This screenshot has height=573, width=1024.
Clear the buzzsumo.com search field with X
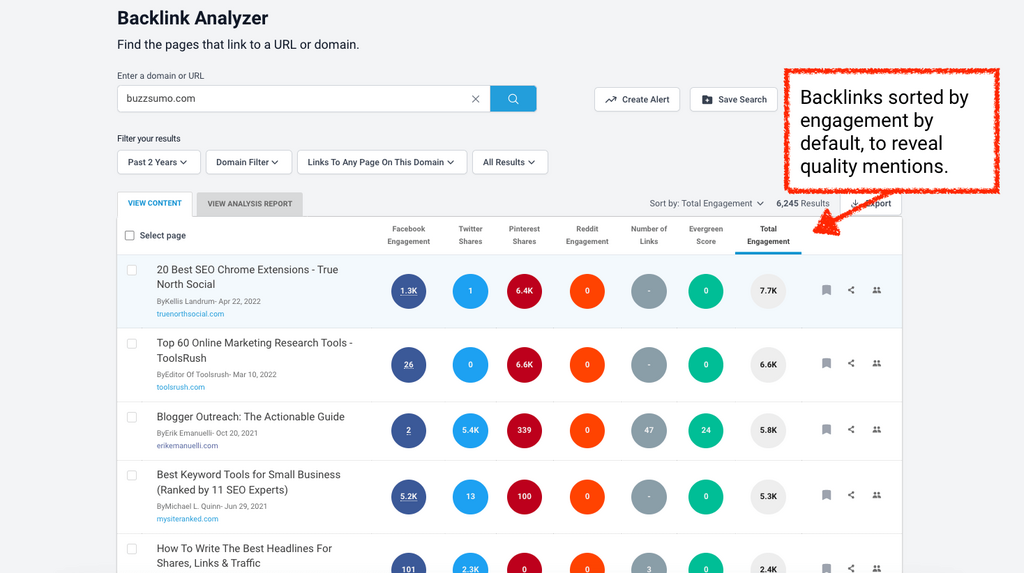pyautogui.click(x=476, y=99)
